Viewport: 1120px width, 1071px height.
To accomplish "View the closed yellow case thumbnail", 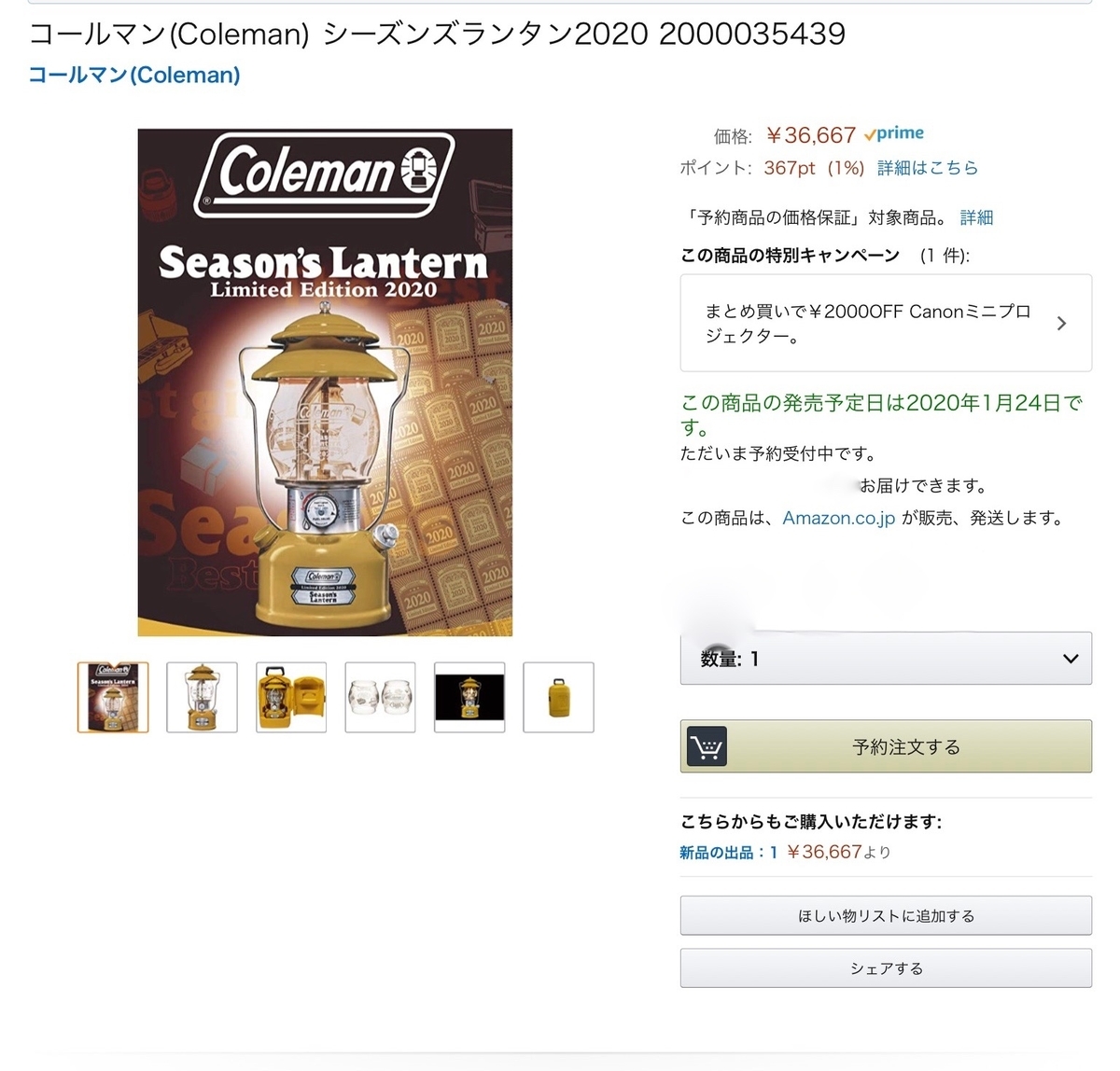I will [558, 697].
